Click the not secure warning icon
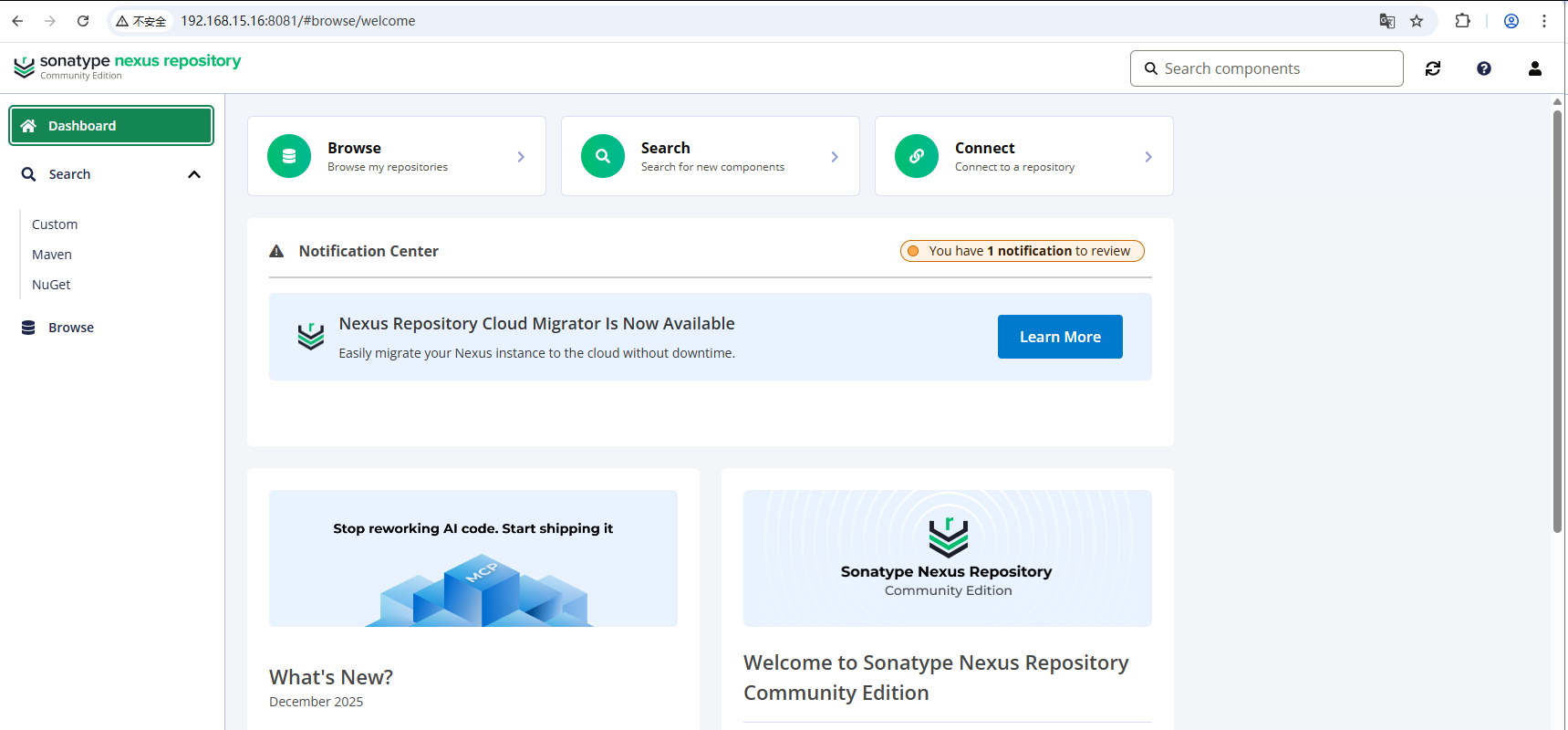The width and height of the screenshot is (1568, 730). pos(122,21)
